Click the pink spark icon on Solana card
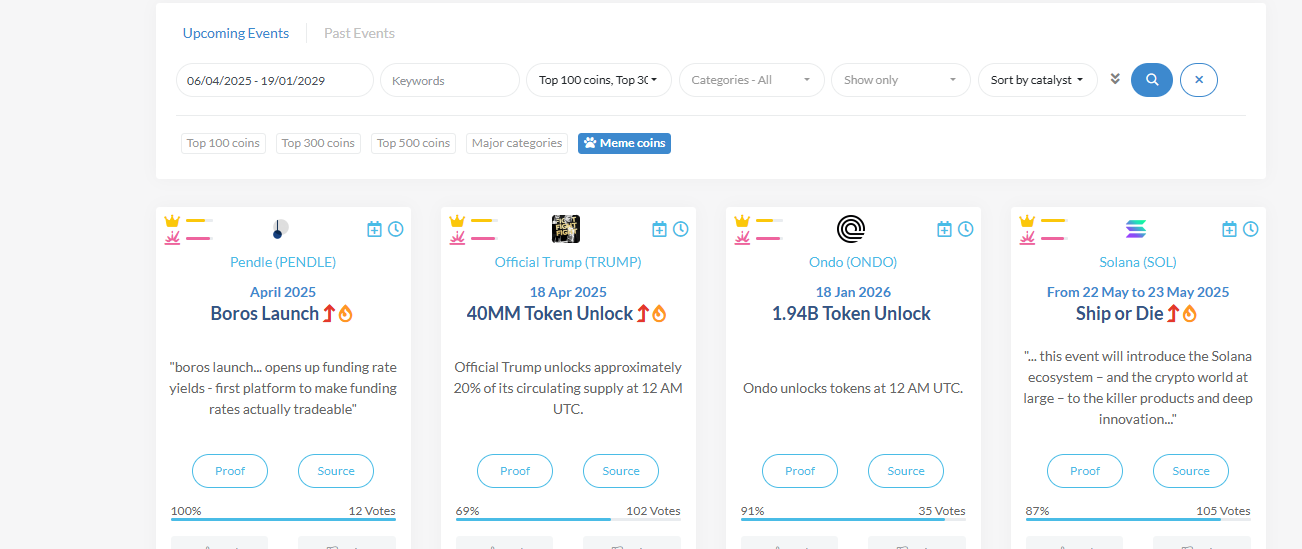1302x549 pixels. (1027, 238)
